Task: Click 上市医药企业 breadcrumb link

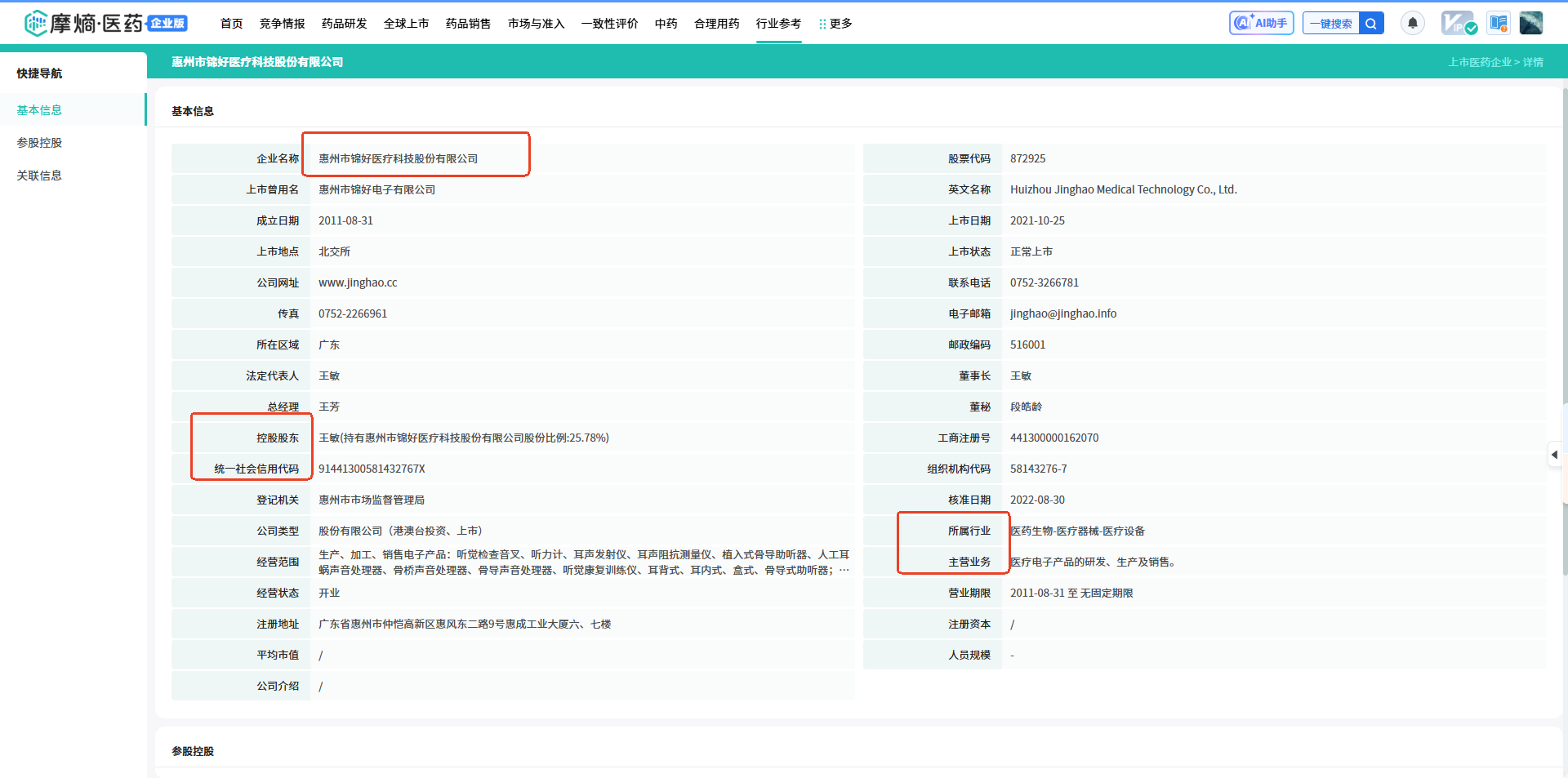Action: click(x=1480, y=62)
